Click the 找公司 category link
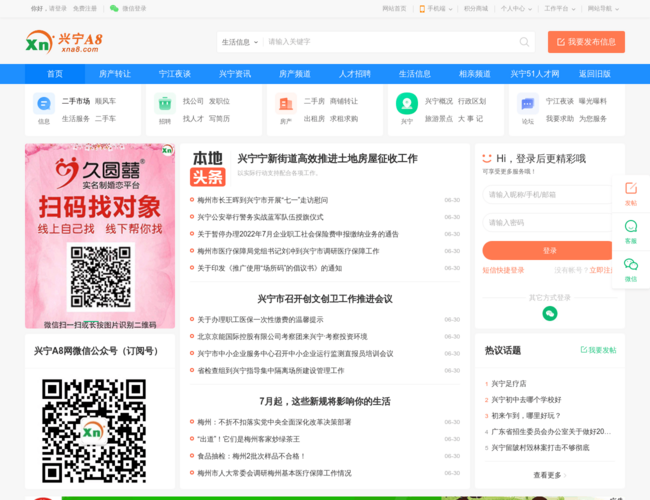This screenshot has width=650, height=500. click(193, 101)
